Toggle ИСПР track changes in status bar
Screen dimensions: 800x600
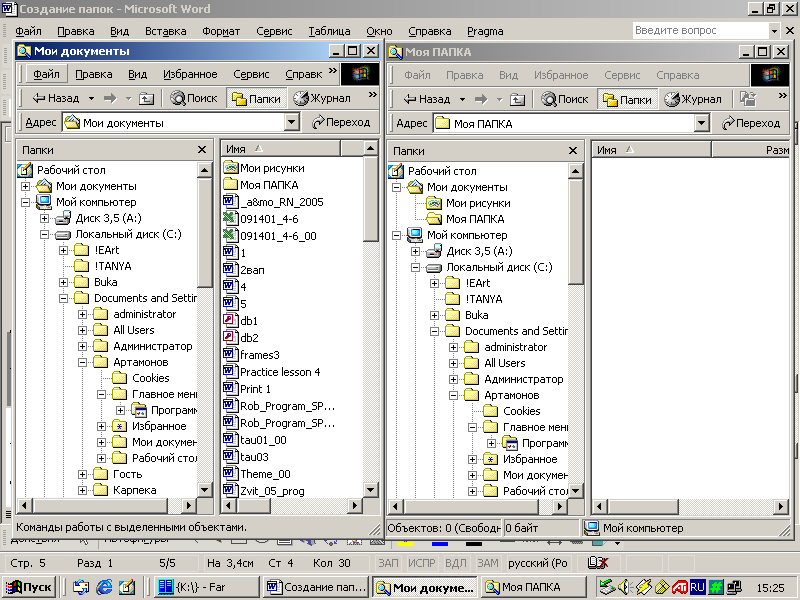point(421,563)
